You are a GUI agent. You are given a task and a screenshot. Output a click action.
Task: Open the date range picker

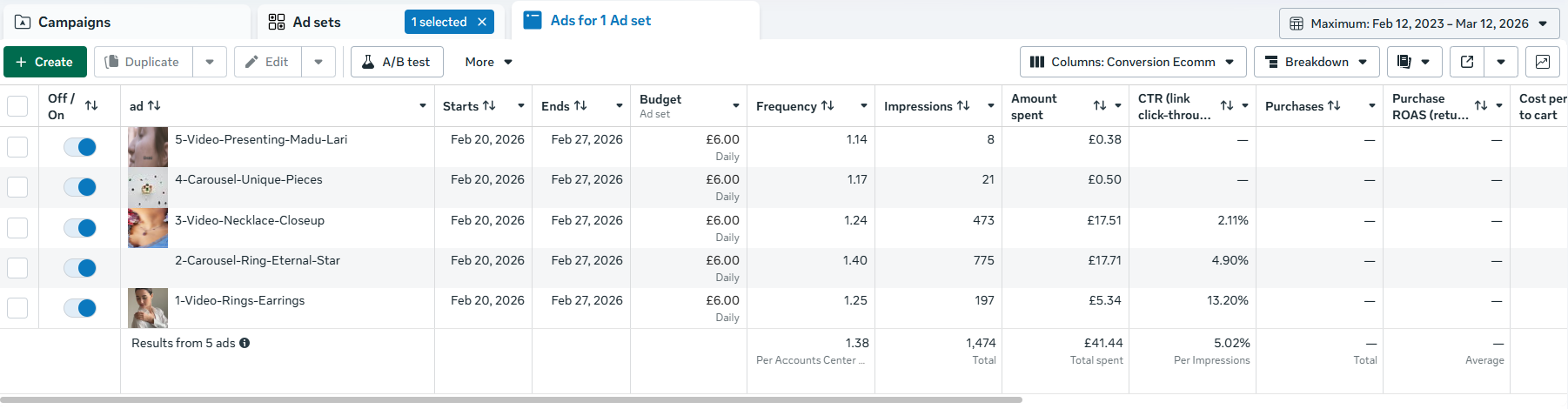coord(1418,23)
